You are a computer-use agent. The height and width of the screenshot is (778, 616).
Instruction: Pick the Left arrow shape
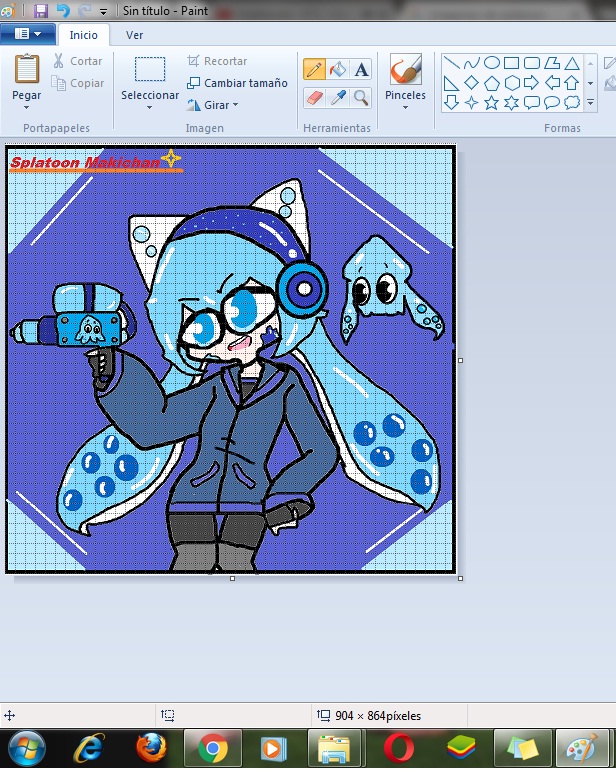click(x=552, y=83)
